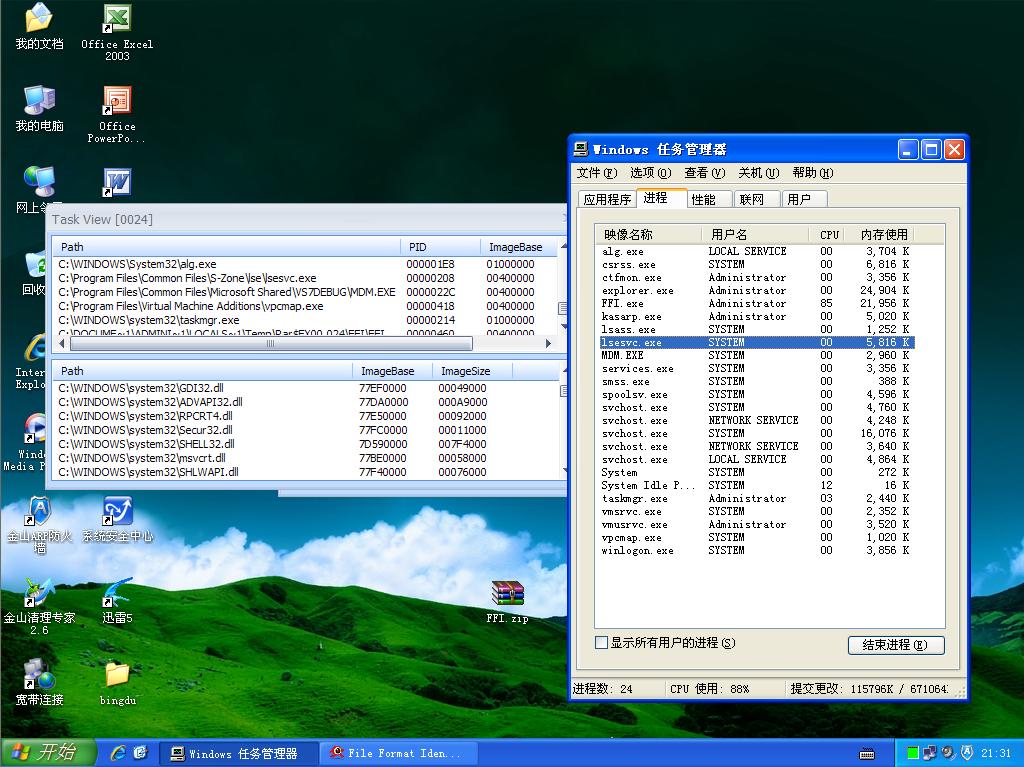Open the bingdu folder icon
This screenshot has width=1024, height=767.
117,676
